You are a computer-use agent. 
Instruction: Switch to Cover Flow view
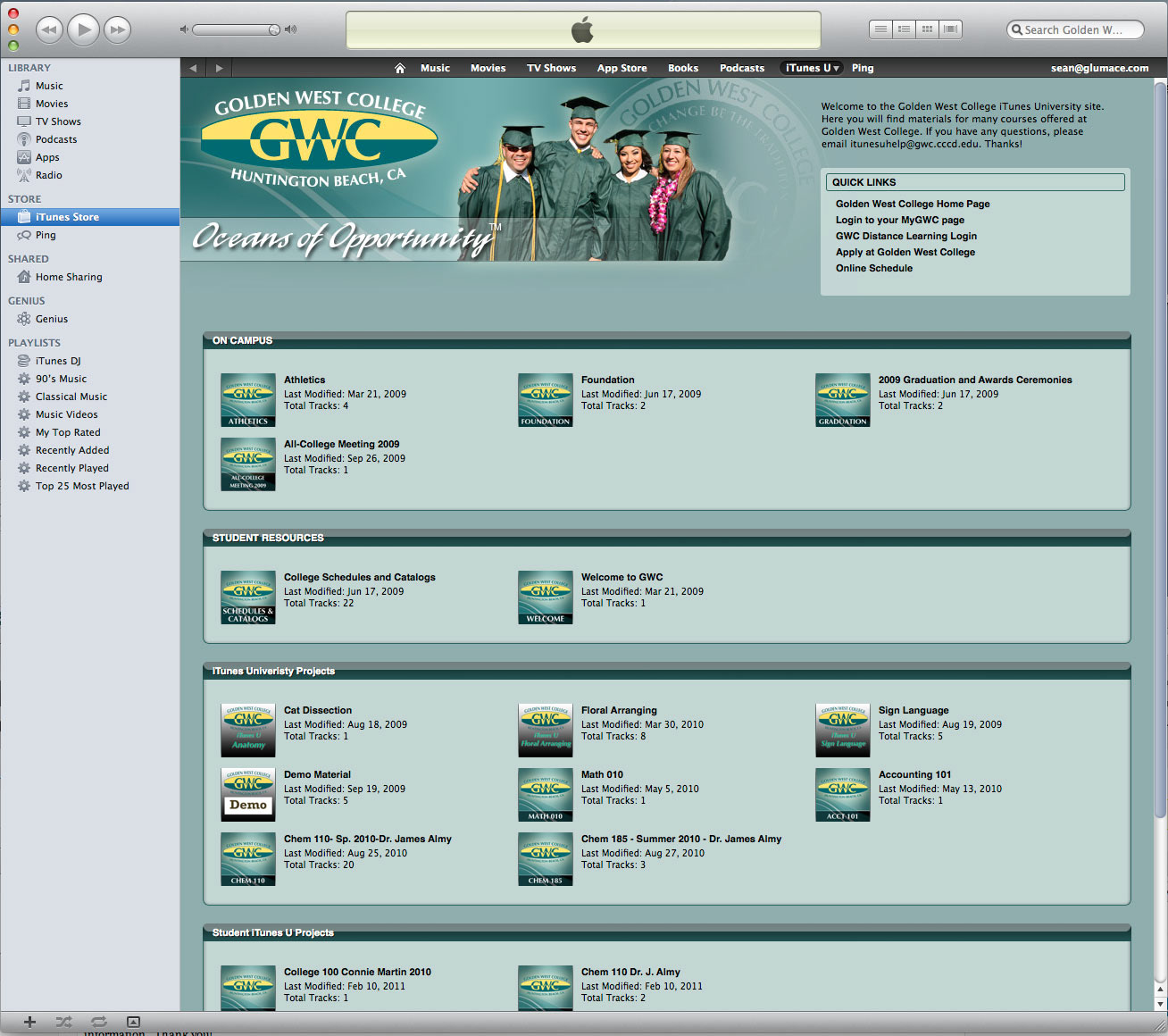click(951, 29)
